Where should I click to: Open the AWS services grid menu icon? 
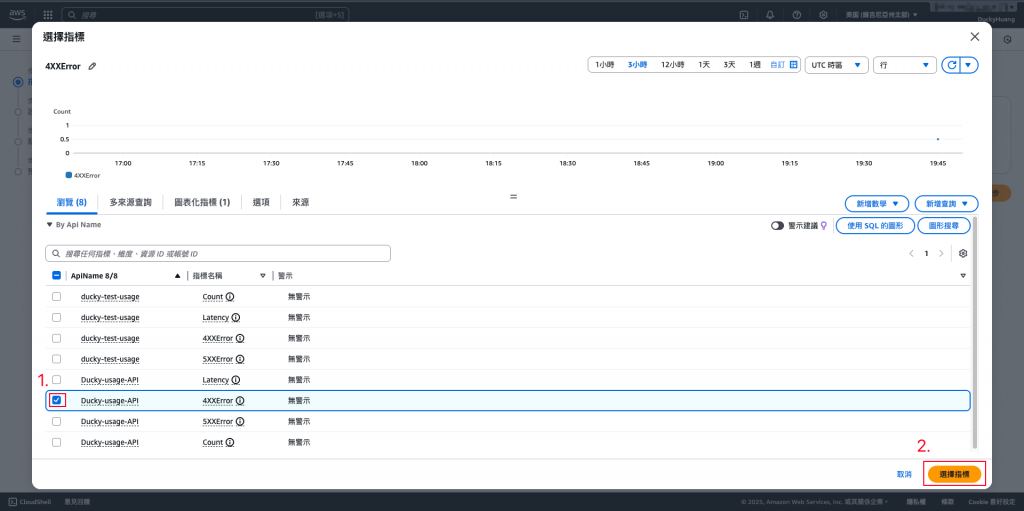tap(48, 14)
